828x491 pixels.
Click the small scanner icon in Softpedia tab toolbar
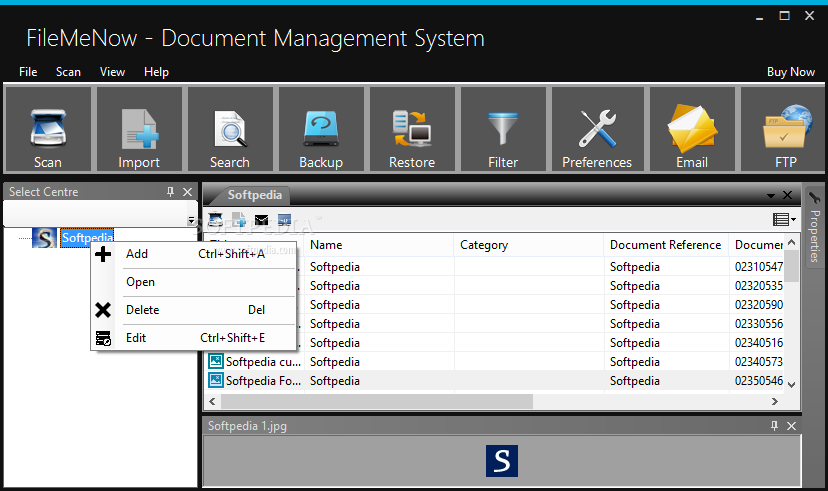215,220
